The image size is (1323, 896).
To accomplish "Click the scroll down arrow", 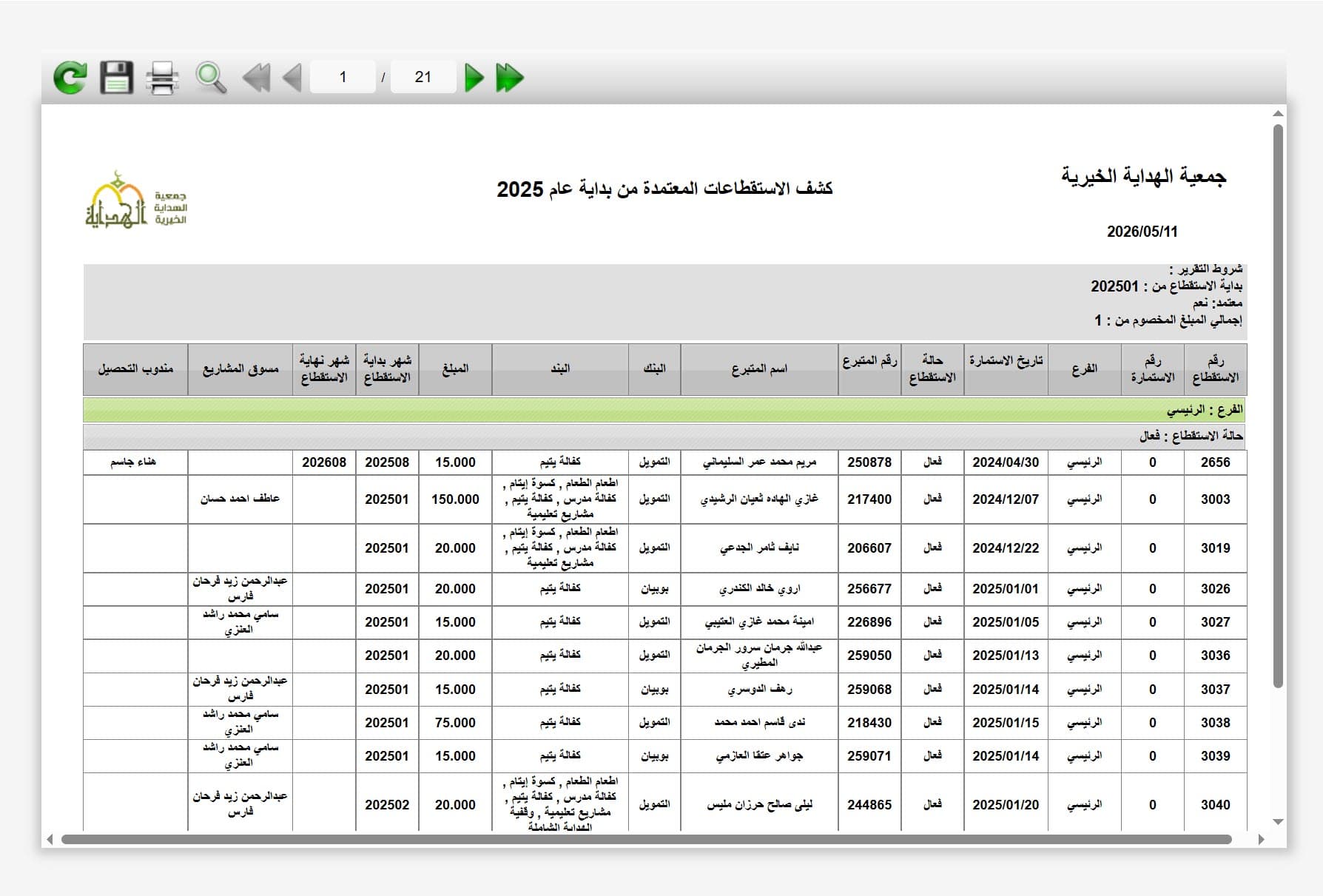I will pyautogui.click(x=1278, y=821).
